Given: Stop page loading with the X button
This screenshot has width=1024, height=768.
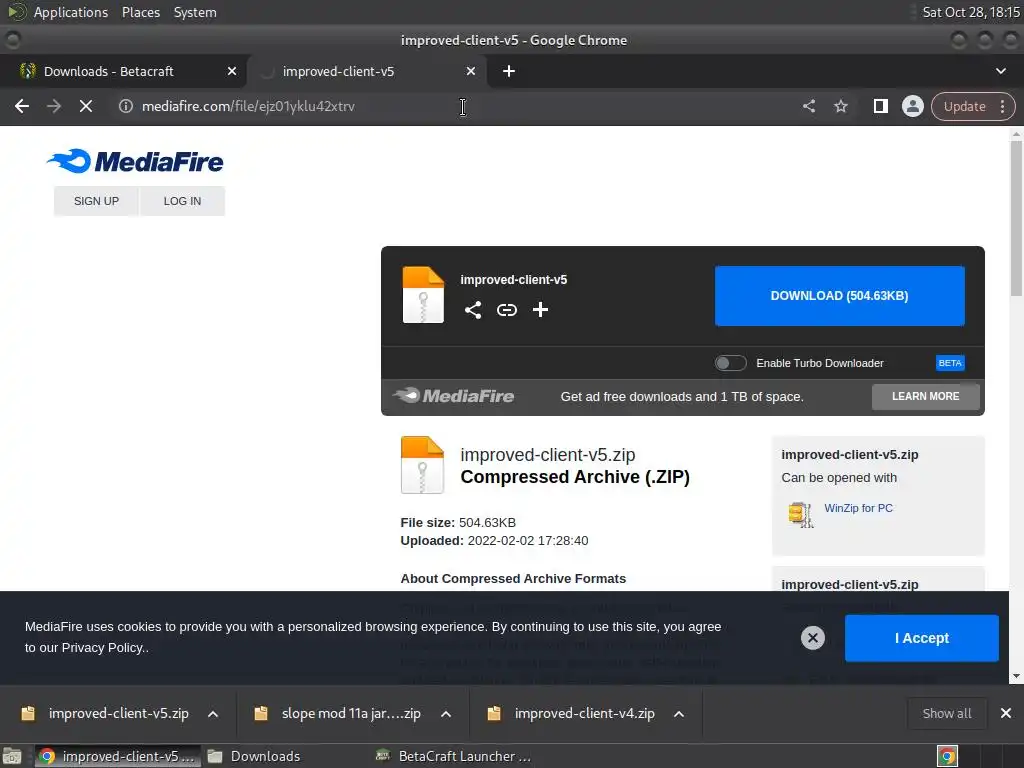Looking at the screenshot, I should [x=86, y=106].
